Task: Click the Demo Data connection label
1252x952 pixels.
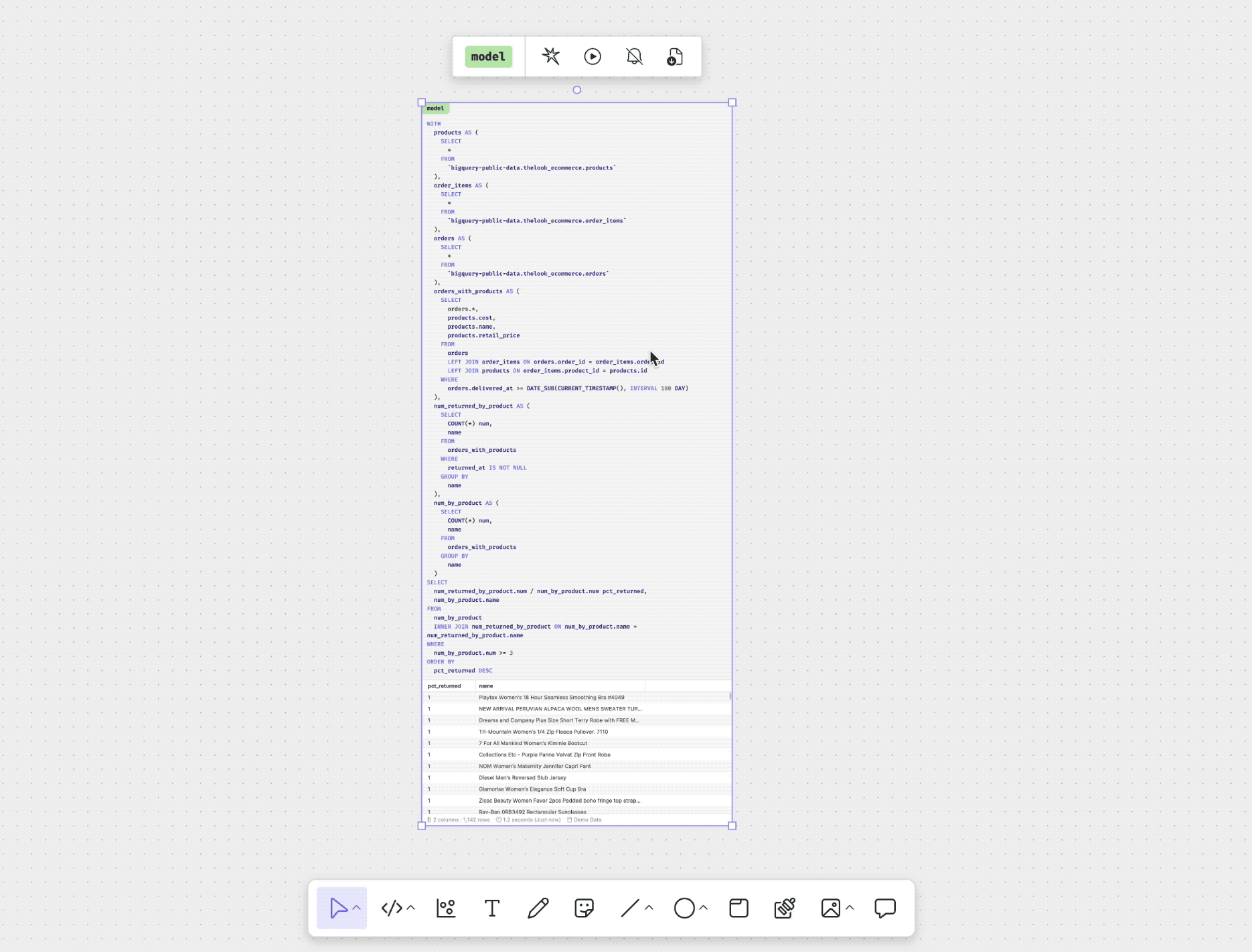Action: coord(587,819)
